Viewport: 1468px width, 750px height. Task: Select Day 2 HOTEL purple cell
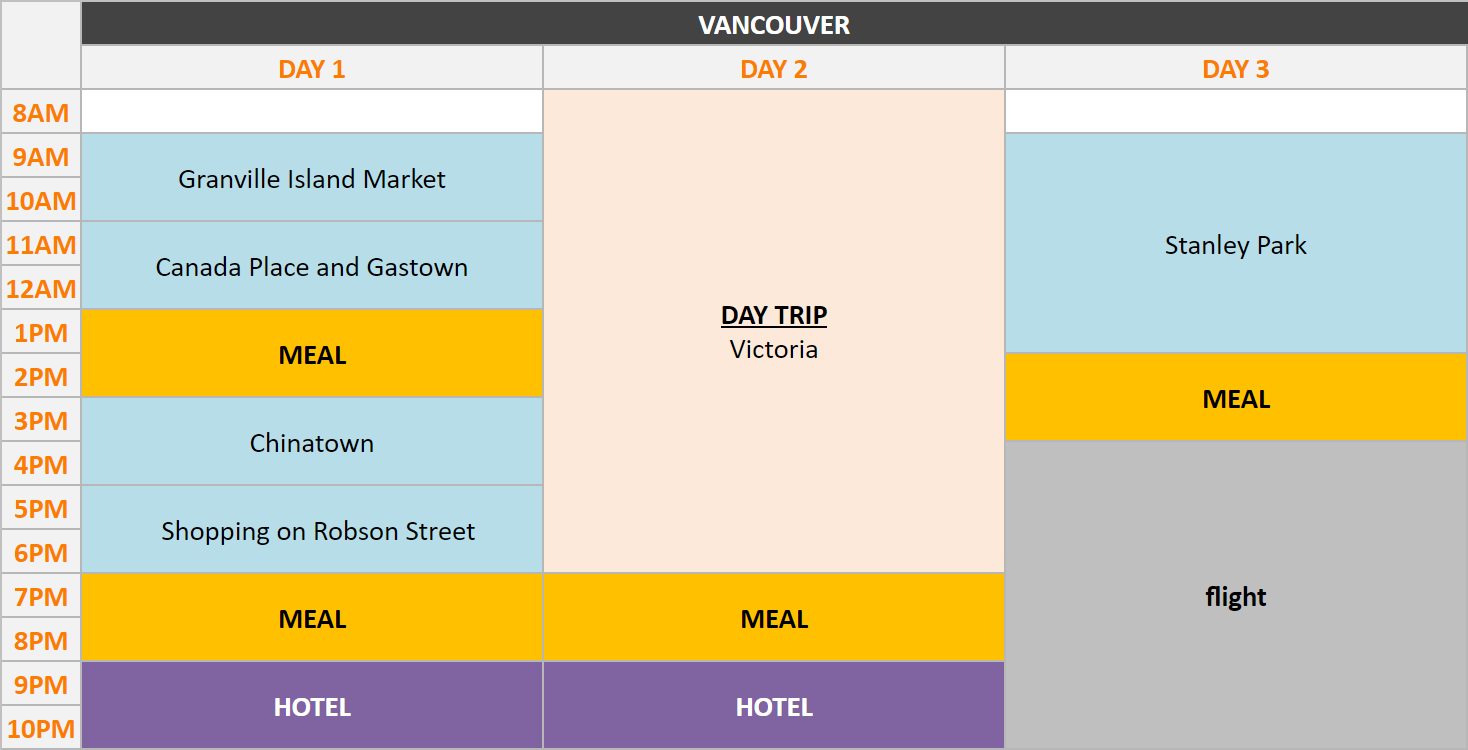(x=773, y=706)
